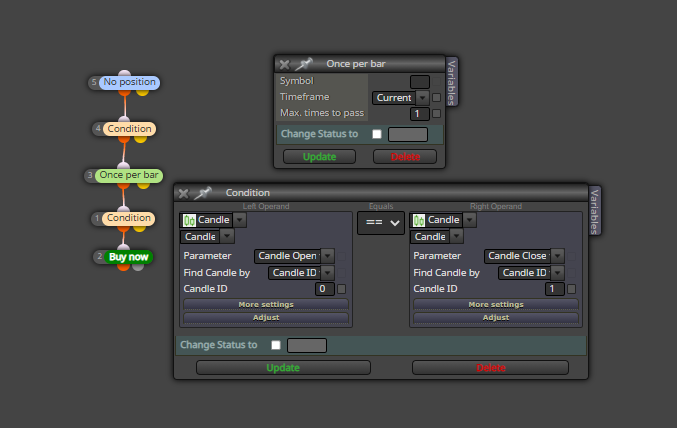Open the == comparison operator dropdown
This screenshot has height=428, width=677.
pyautogui.click(x=381, y=223)
